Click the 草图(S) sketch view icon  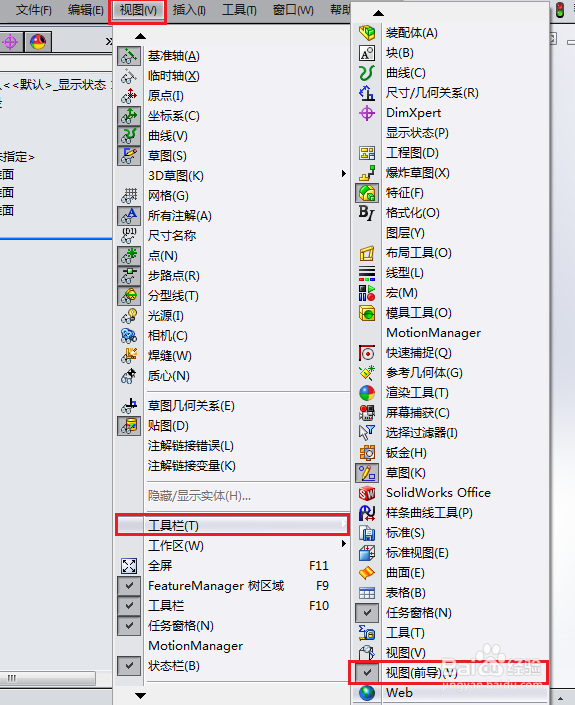[129, 156]
